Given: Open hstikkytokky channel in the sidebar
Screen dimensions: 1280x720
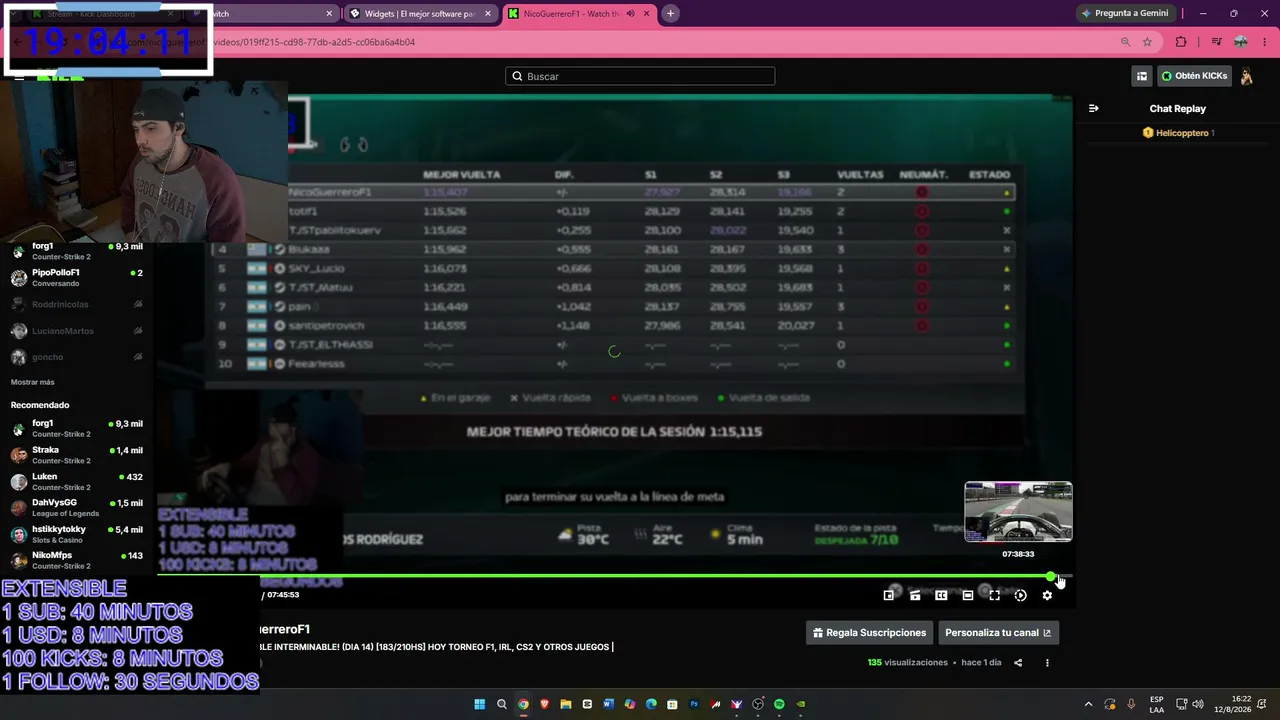Looking at the screenshot, I should [x=77, y=534].
